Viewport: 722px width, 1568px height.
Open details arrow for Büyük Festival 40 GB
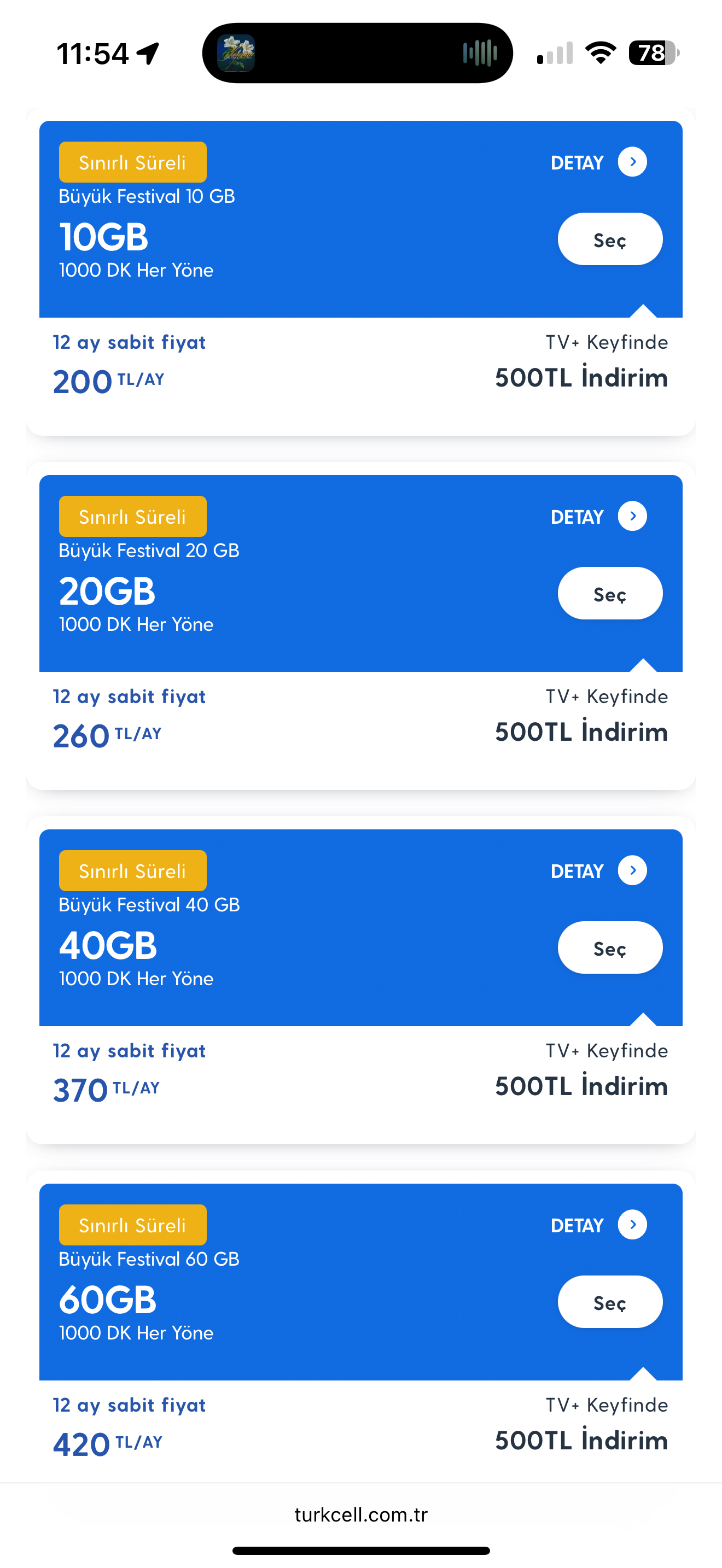[632, 870]
